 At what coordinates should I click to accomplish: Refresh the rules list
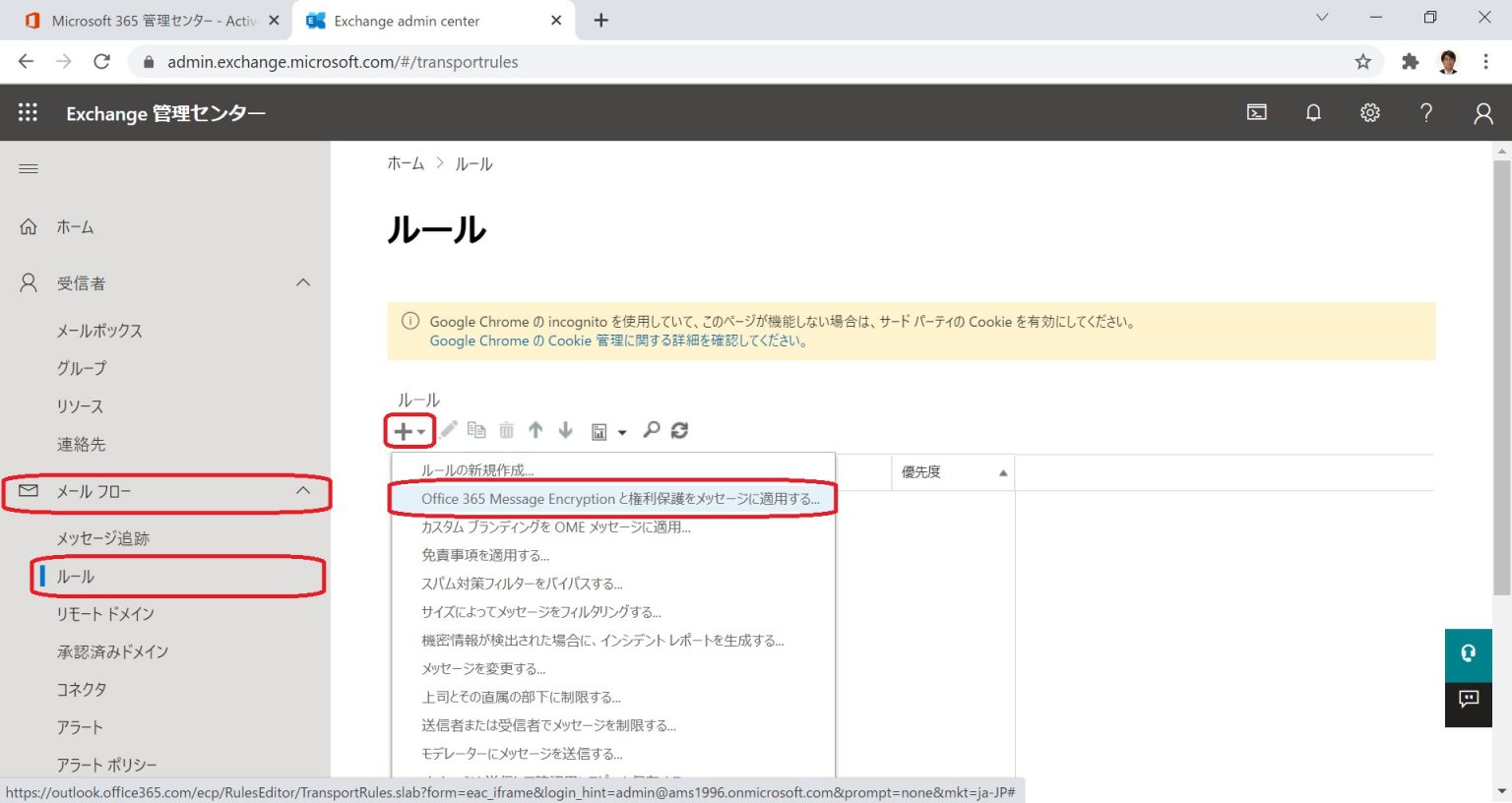click(x=679, y=430)
